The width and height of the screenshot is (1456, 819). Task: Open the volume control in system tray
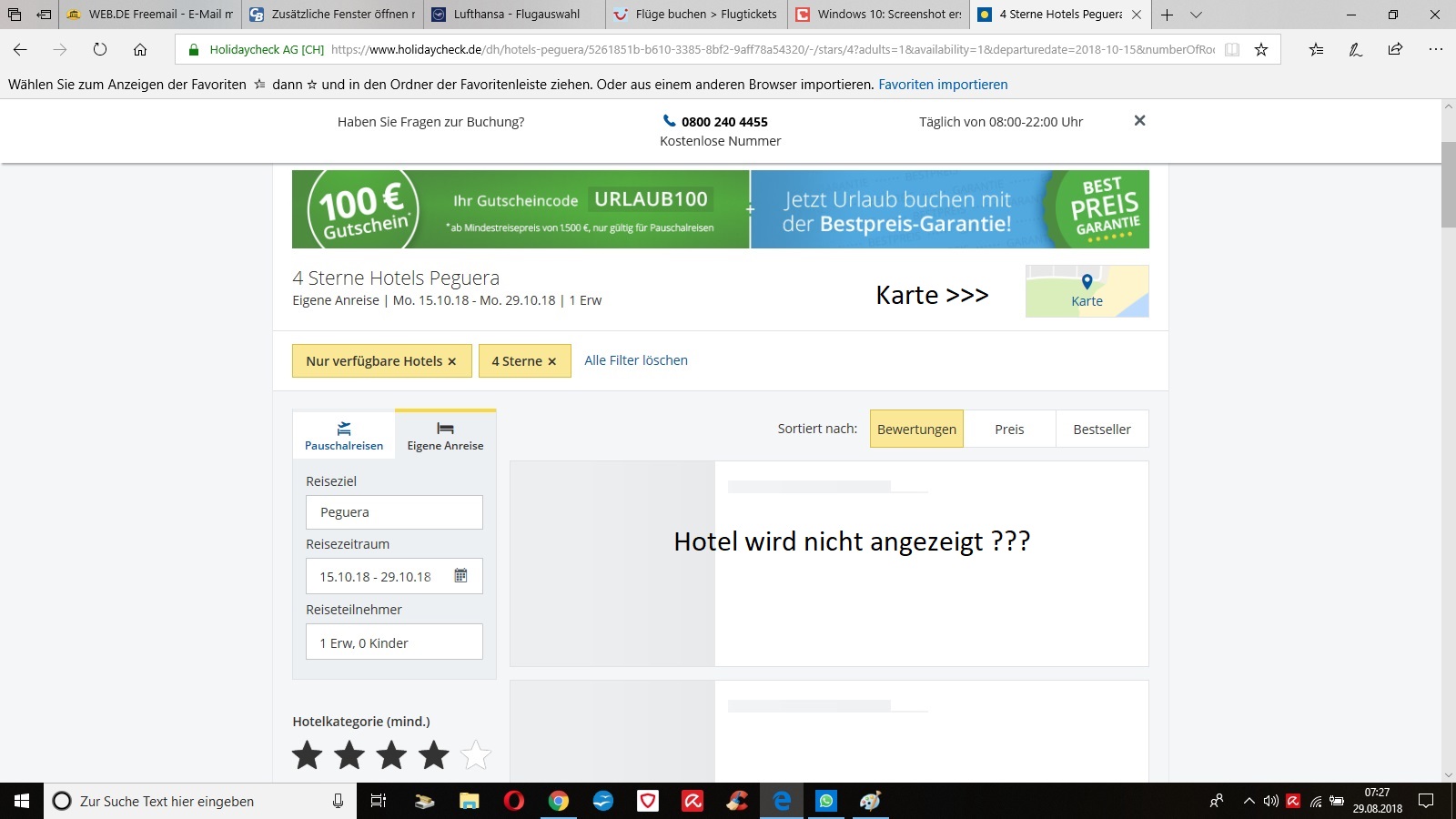pos(1271,801)
